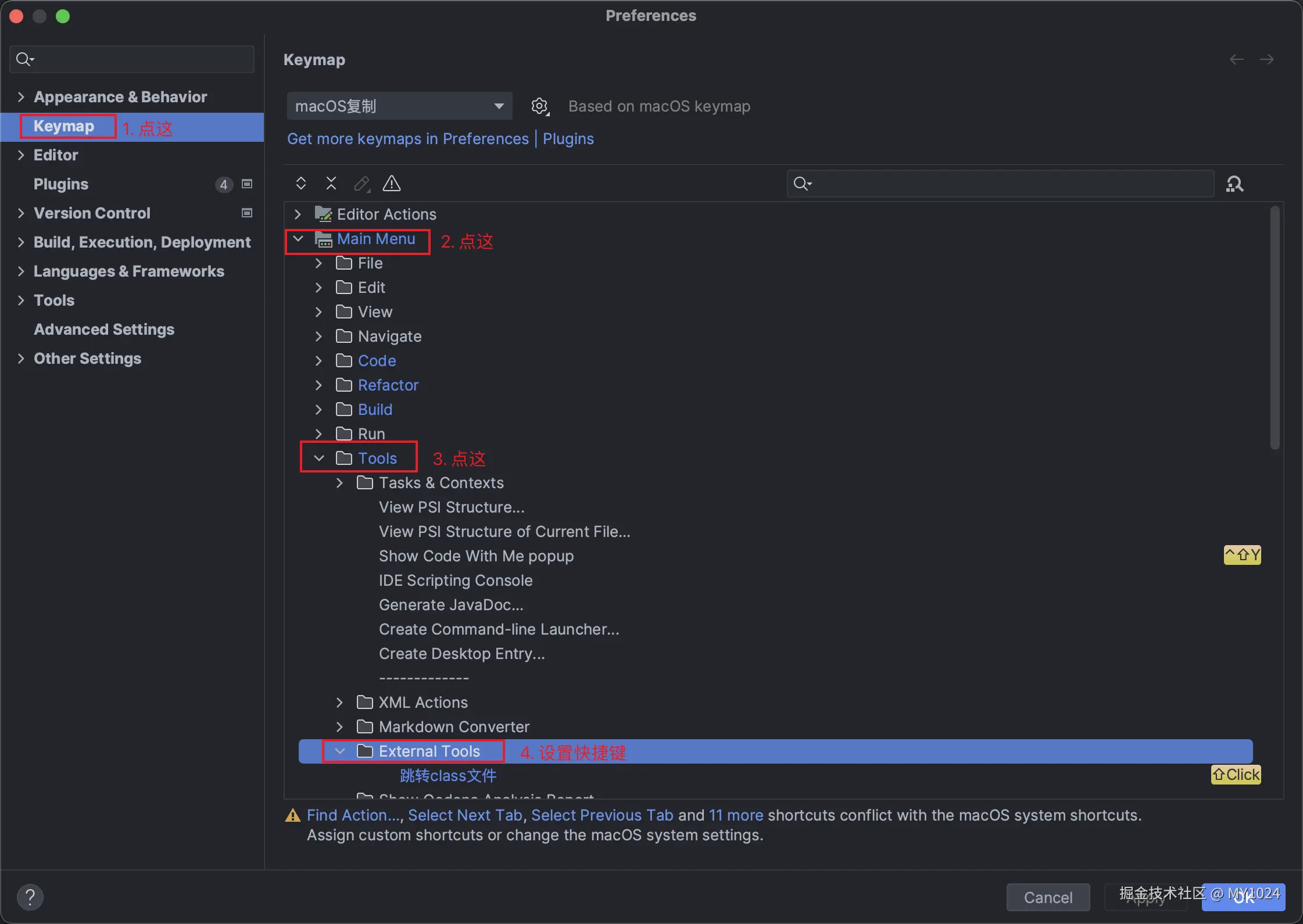Click the Expand All icon in keymap toolbar

(301, 184)
